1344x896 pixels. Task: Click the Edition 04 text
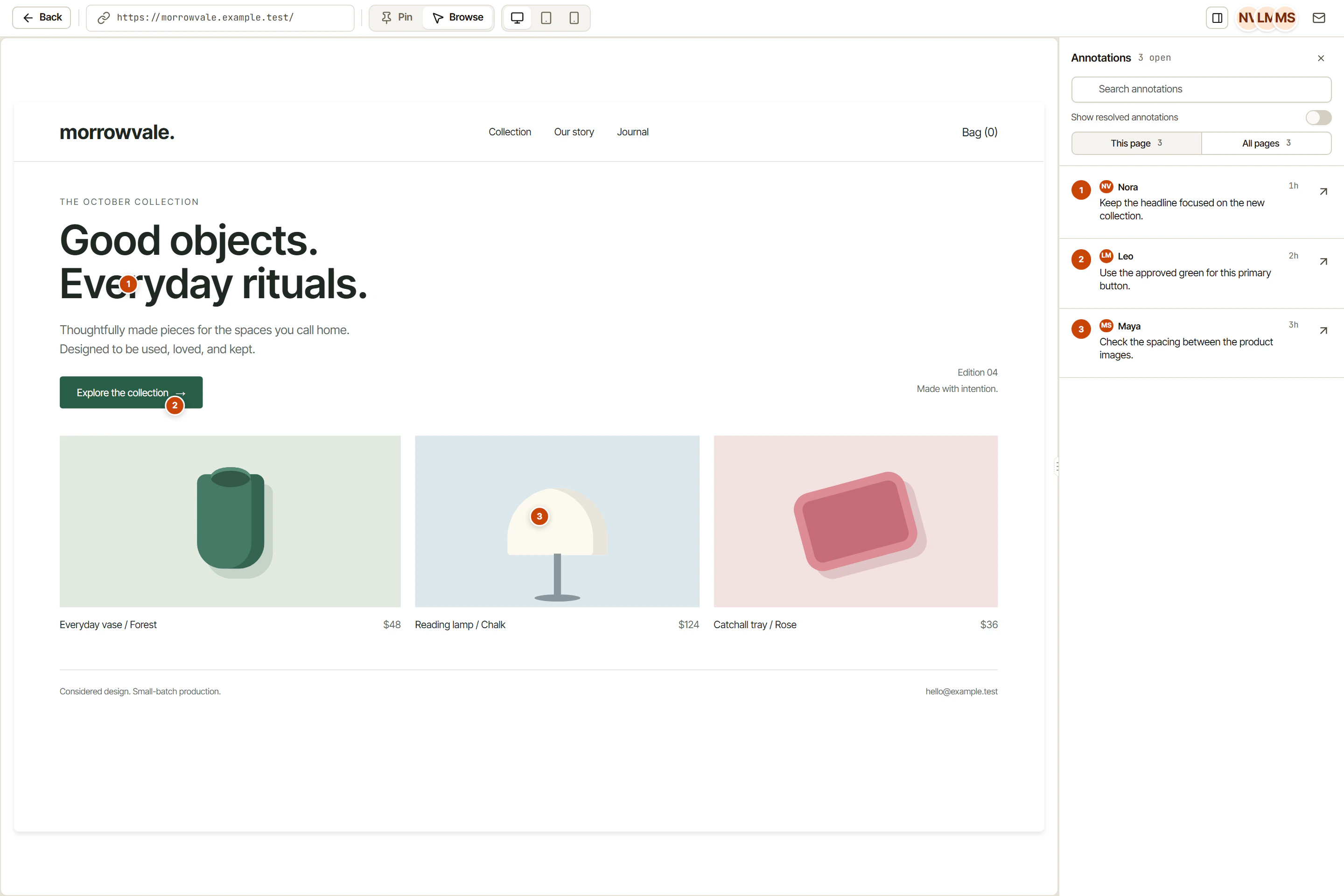pos(977,372)
